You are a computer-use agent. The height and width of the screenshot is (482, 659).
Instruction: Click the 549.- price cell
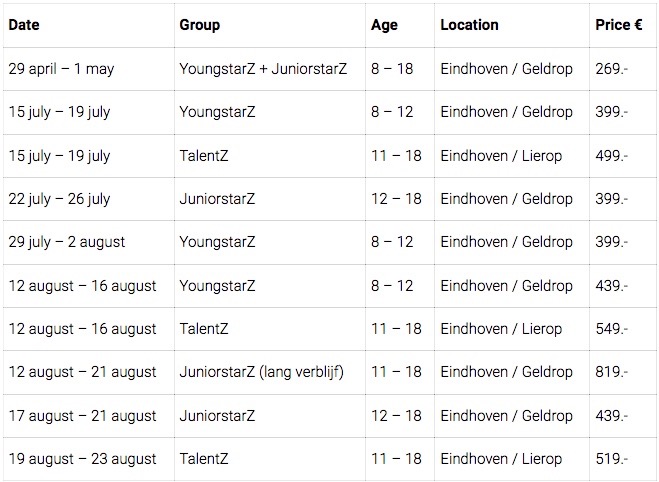(x=611, y=329)
